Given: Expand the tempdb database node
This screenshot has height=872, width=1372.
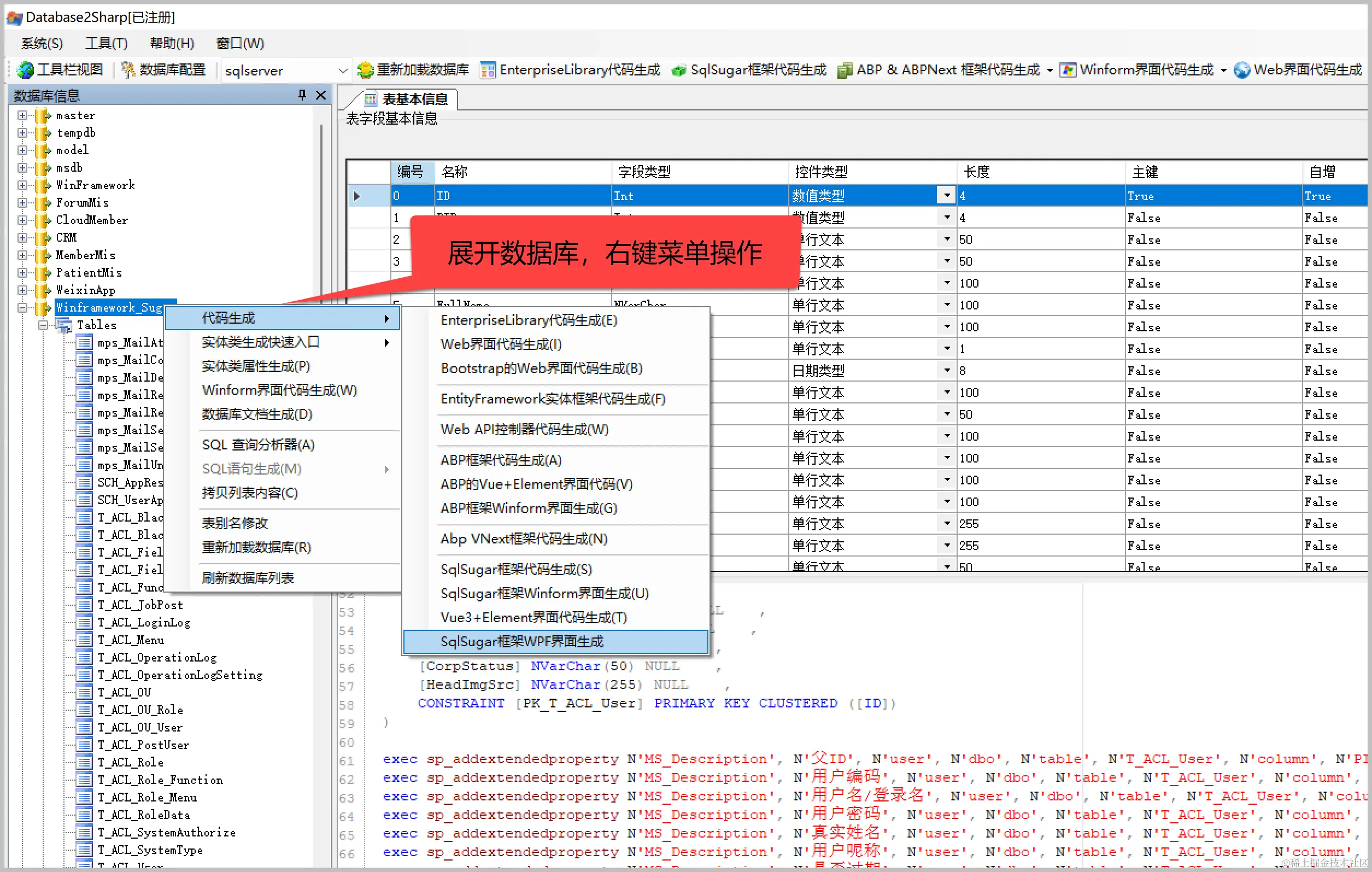Looking at the screenshot, I should (22, 133).
